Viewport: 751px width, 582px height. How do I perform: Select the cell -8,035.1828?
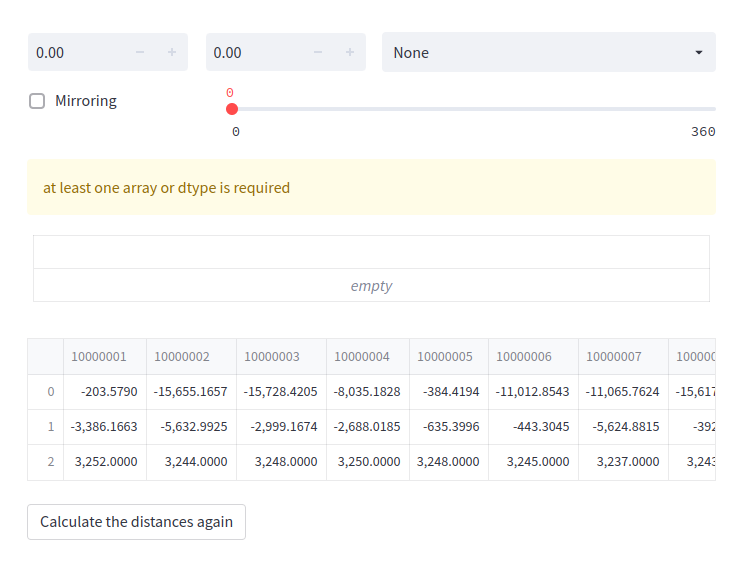(x=368, y=392)
